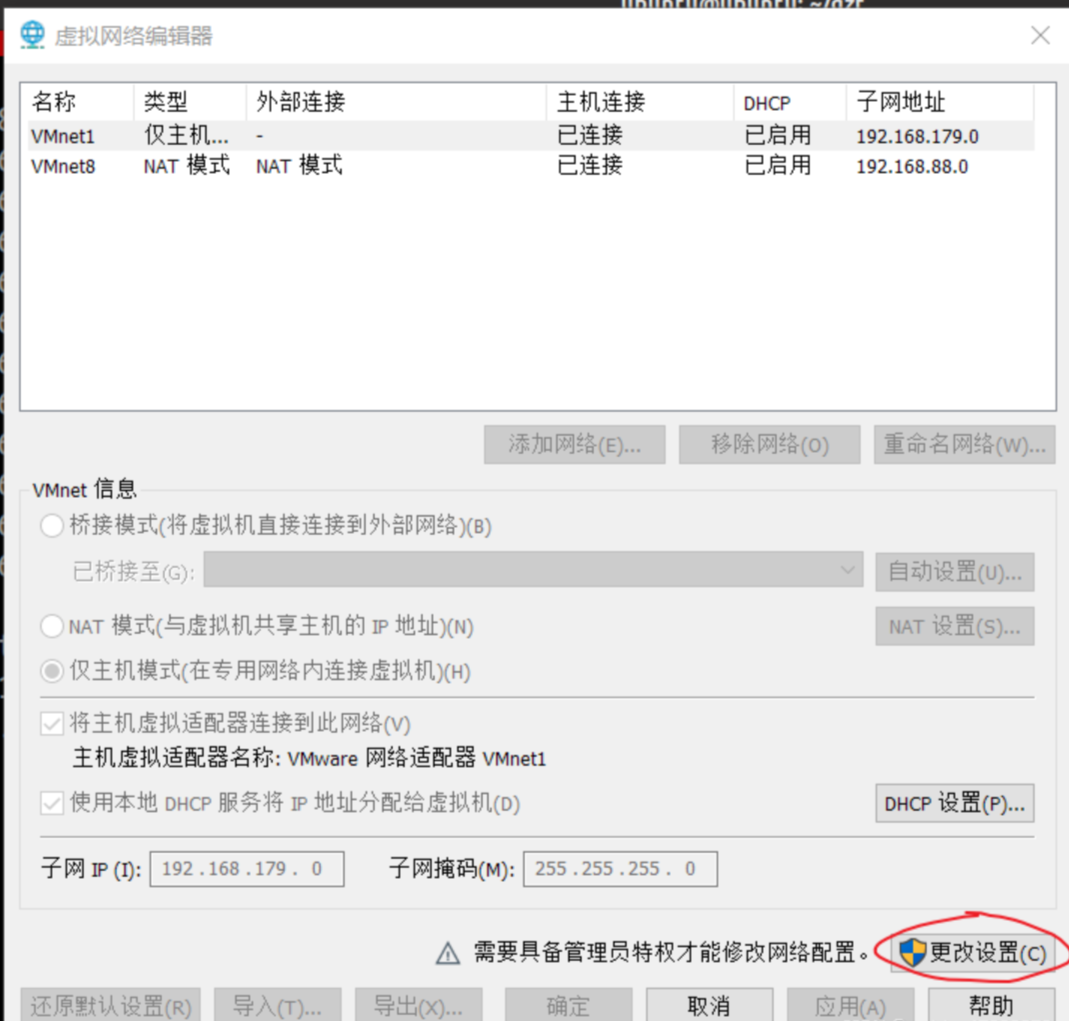Click VMnet1 type cell 仅主机...
Image resolution: width=1069 pixels, height=1021 pixels.
pyautogui.click(x=186, y=136)
